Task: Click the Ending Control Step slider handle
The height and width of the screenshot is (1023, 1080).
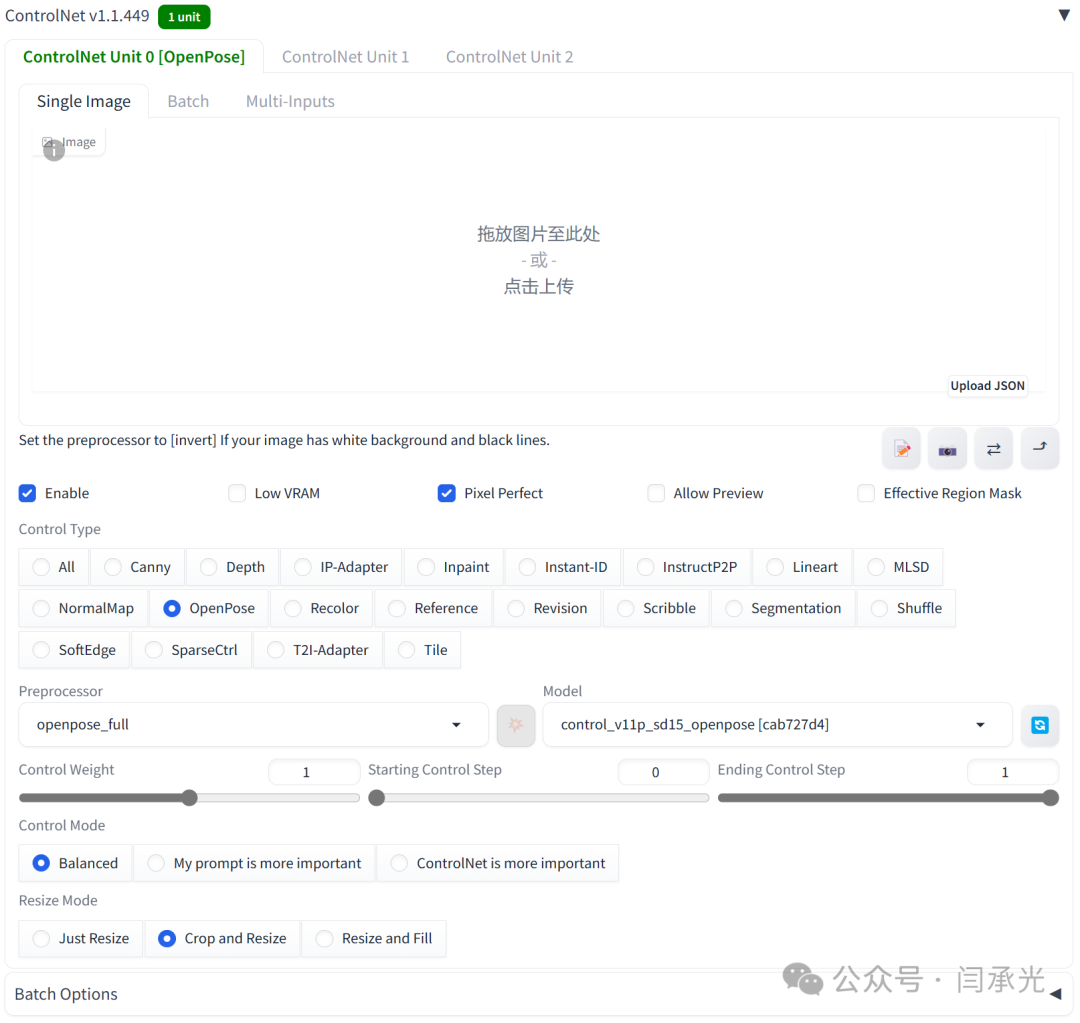Action: pyautogui.click(x=1050, y=798)
